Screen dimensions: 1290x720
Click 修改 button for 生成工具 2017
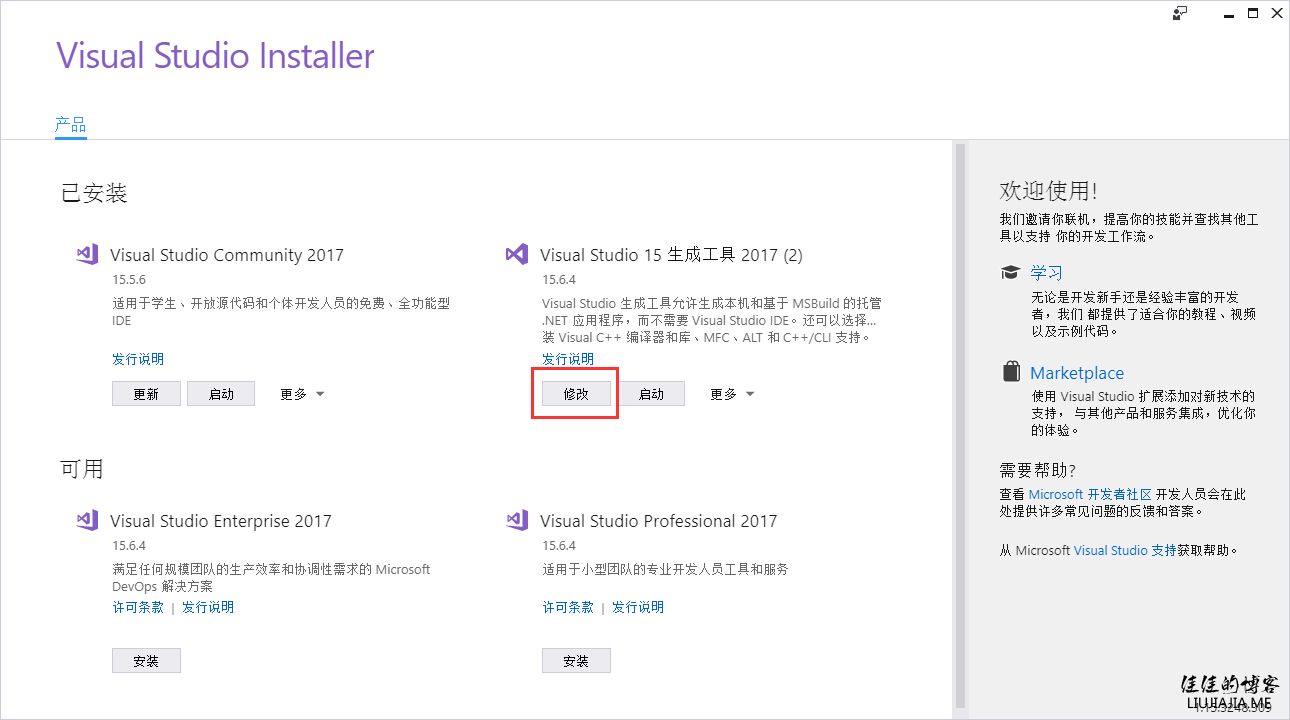576,394
